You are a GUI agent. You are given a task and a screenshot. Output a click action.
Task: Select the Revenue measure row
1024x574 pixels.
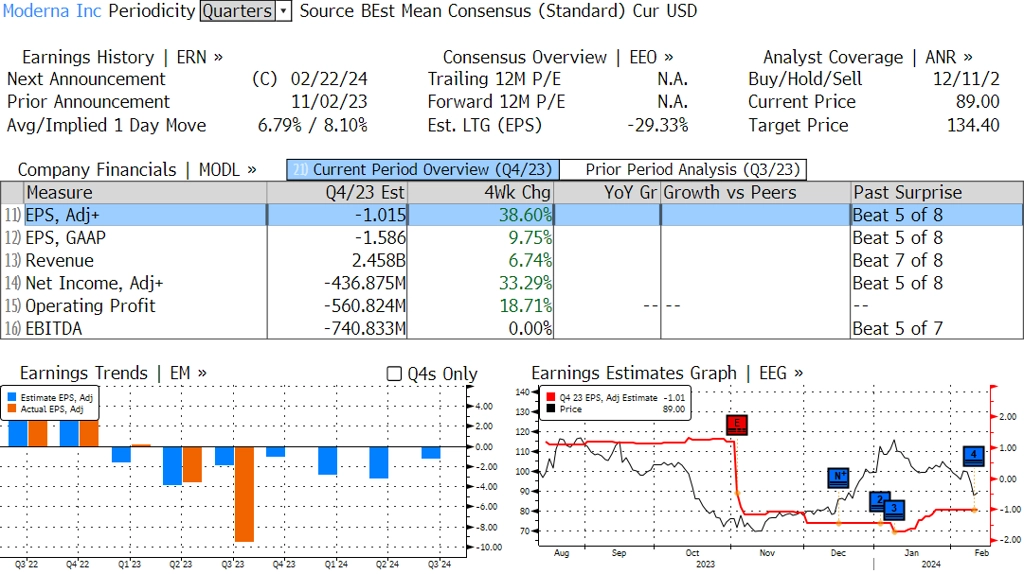tap(512, 261)
